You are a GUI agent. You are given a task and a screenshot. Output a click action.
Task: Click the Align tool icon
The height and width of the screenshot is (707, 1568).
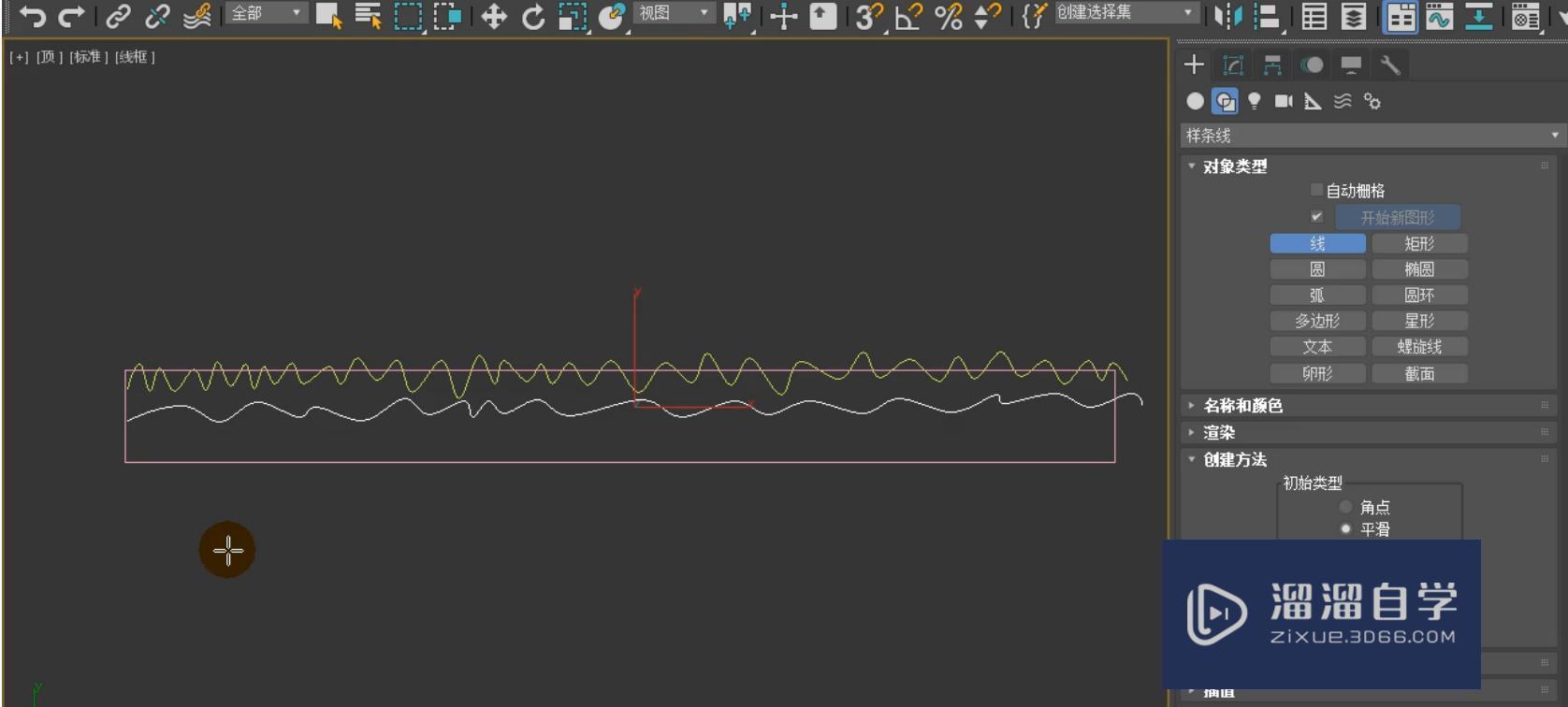[1268, 16]
